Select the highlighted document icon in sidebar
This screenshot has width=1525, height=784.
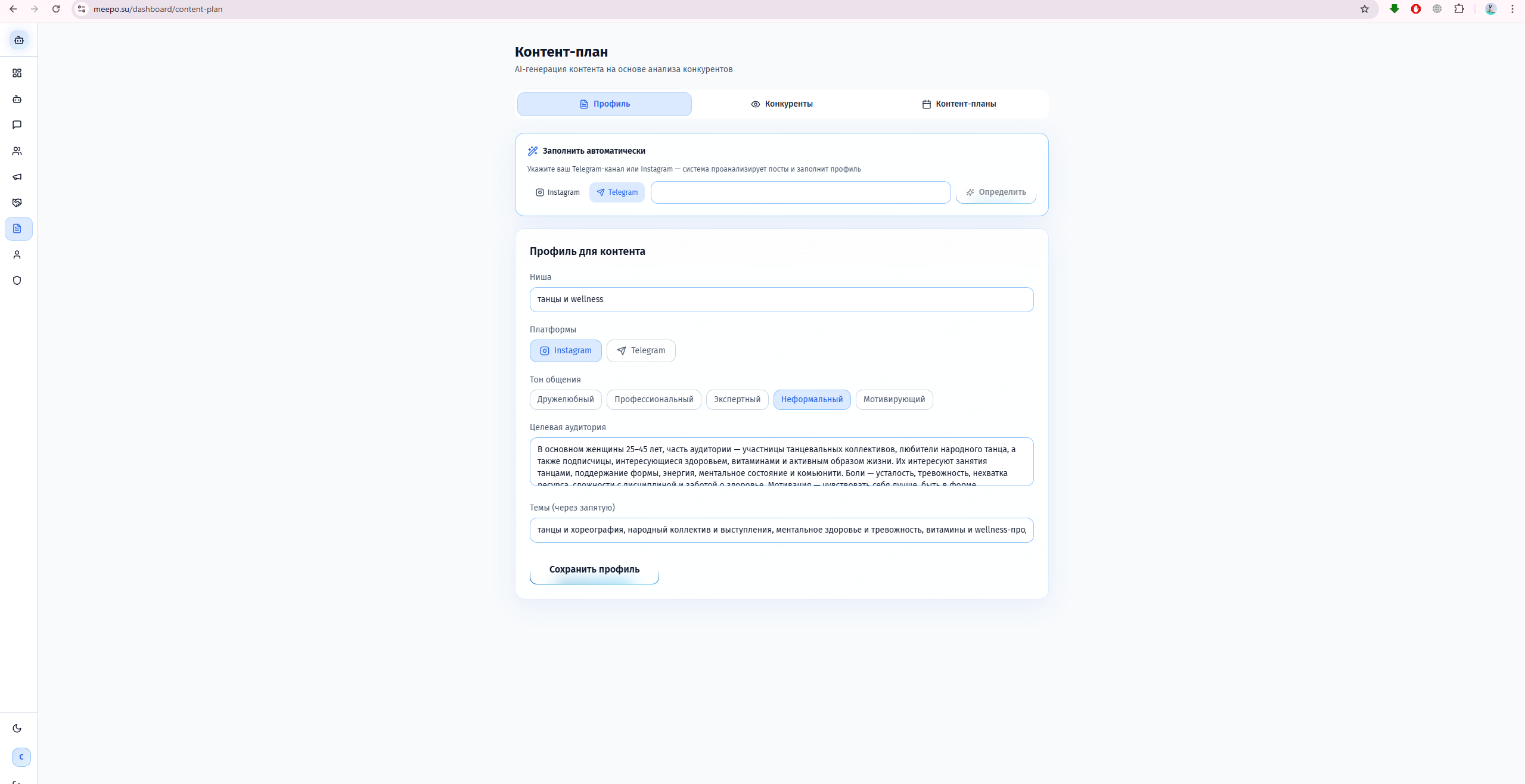18,229
